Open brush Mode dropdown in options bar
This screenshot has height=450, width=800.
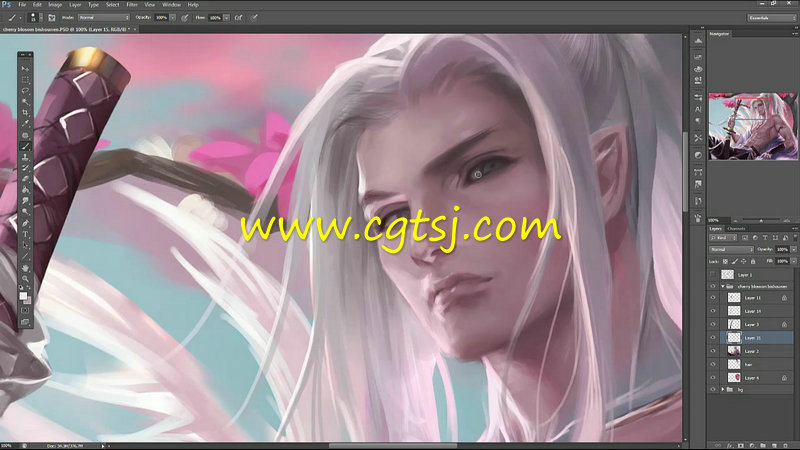tap(104, 17)
